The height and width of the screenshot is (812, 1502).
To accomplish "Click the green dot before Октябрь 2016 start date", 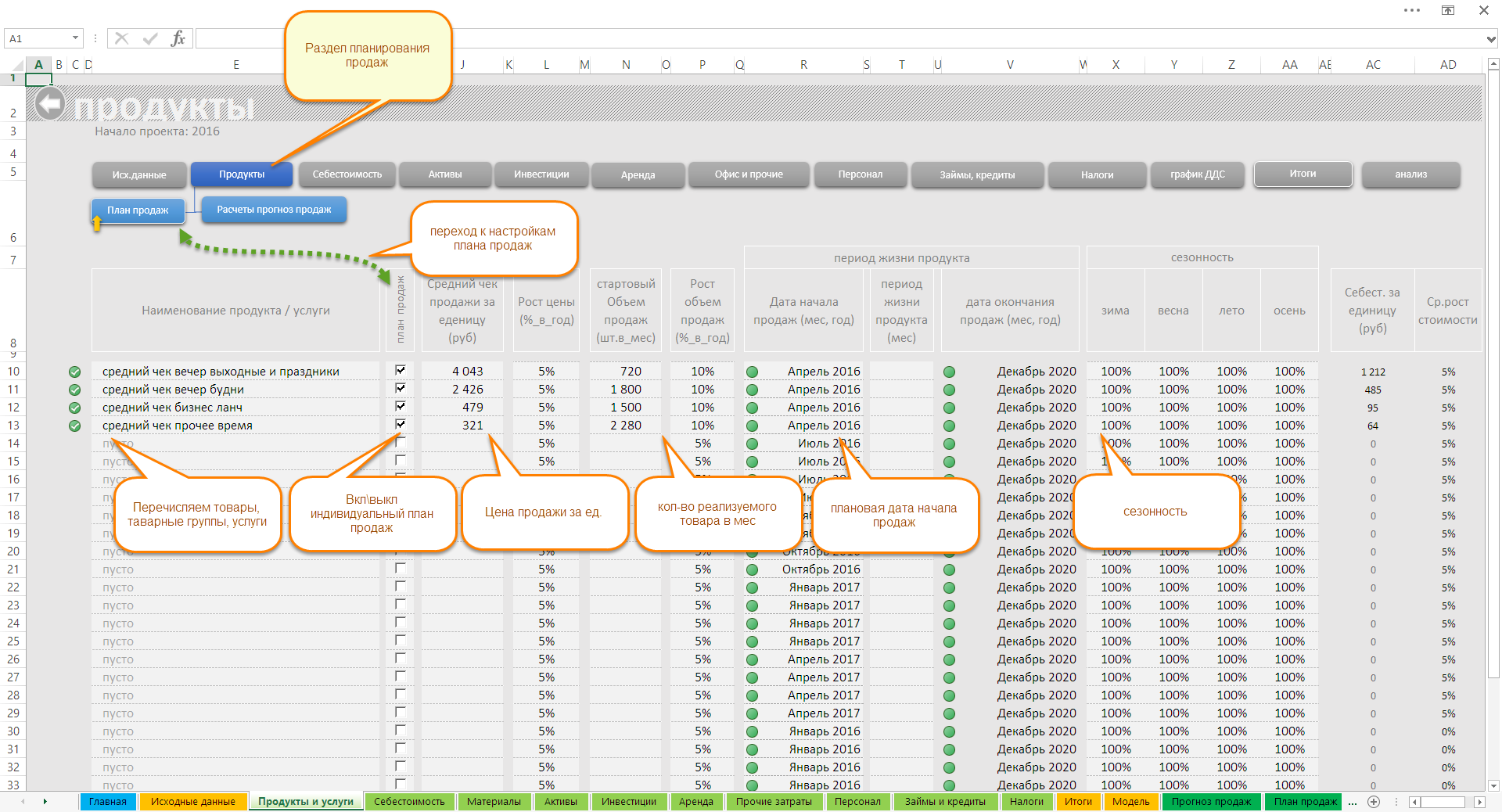I will pyautogui.click(x=752, y=569).
